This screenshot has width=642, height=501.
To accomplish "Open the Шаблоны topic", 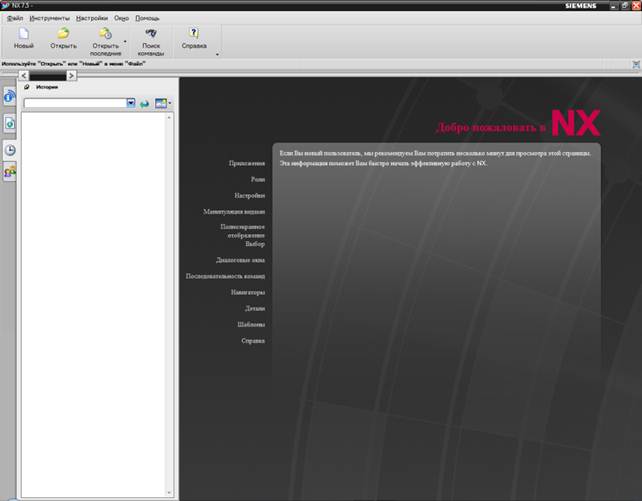I will click(x=251, y=324).
